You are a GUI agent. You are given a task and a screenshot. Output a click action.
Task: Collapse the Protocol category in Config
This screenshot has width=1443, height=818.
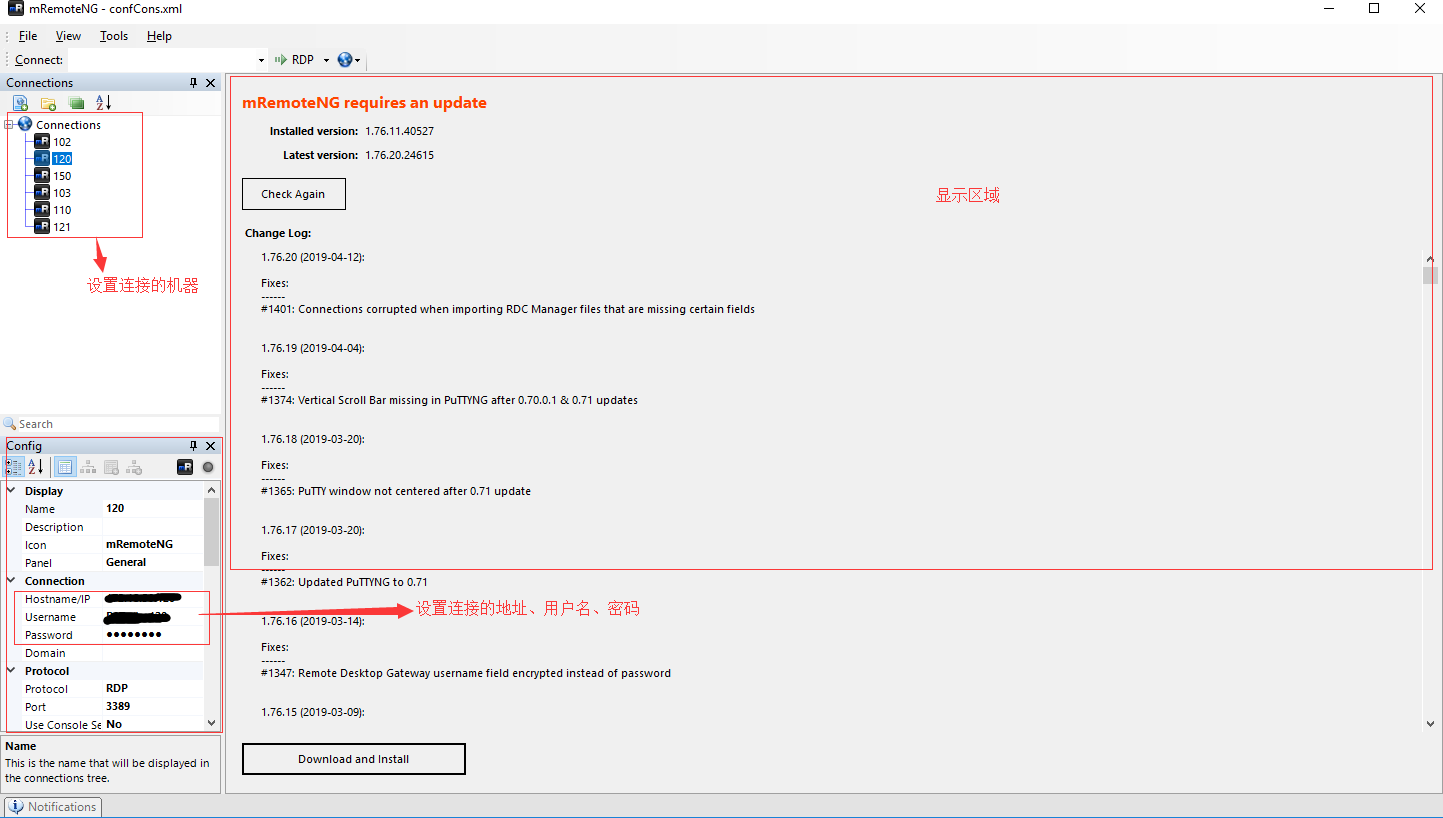click(x=12, y=671)
